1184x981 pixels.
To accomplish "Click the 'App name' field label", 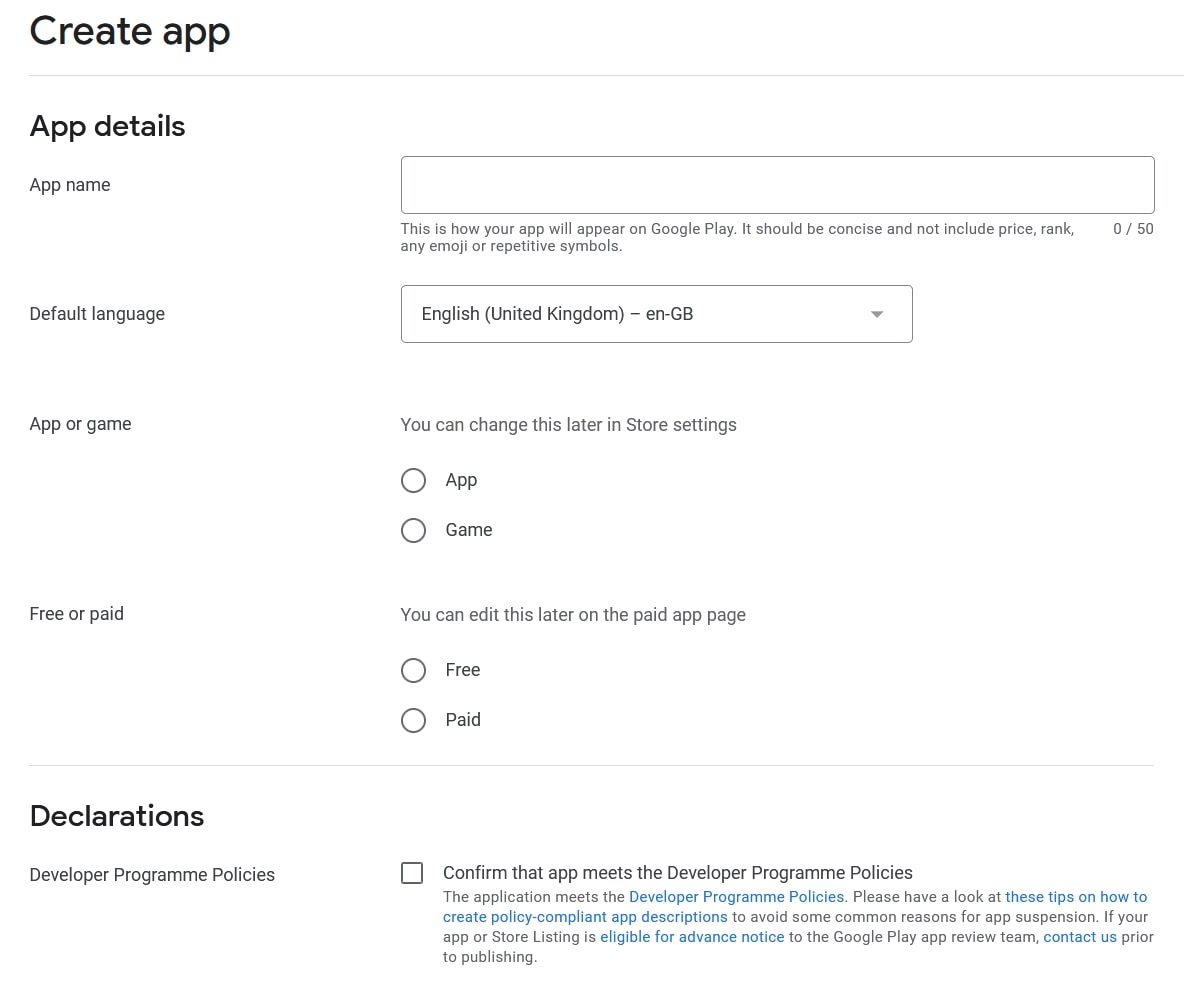I will point(69,185).
